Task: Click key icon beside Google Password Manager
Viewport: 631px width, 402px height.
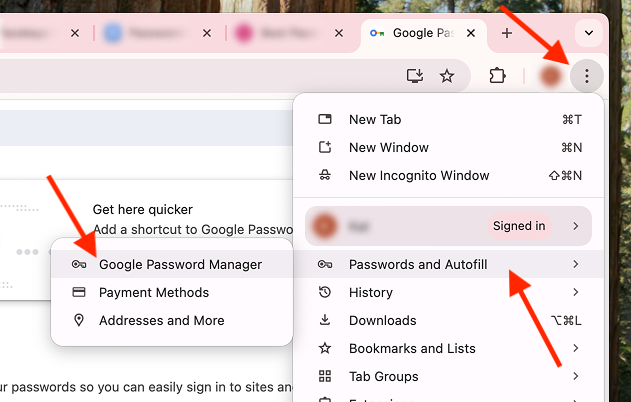Action: click(x=79, y=264)
